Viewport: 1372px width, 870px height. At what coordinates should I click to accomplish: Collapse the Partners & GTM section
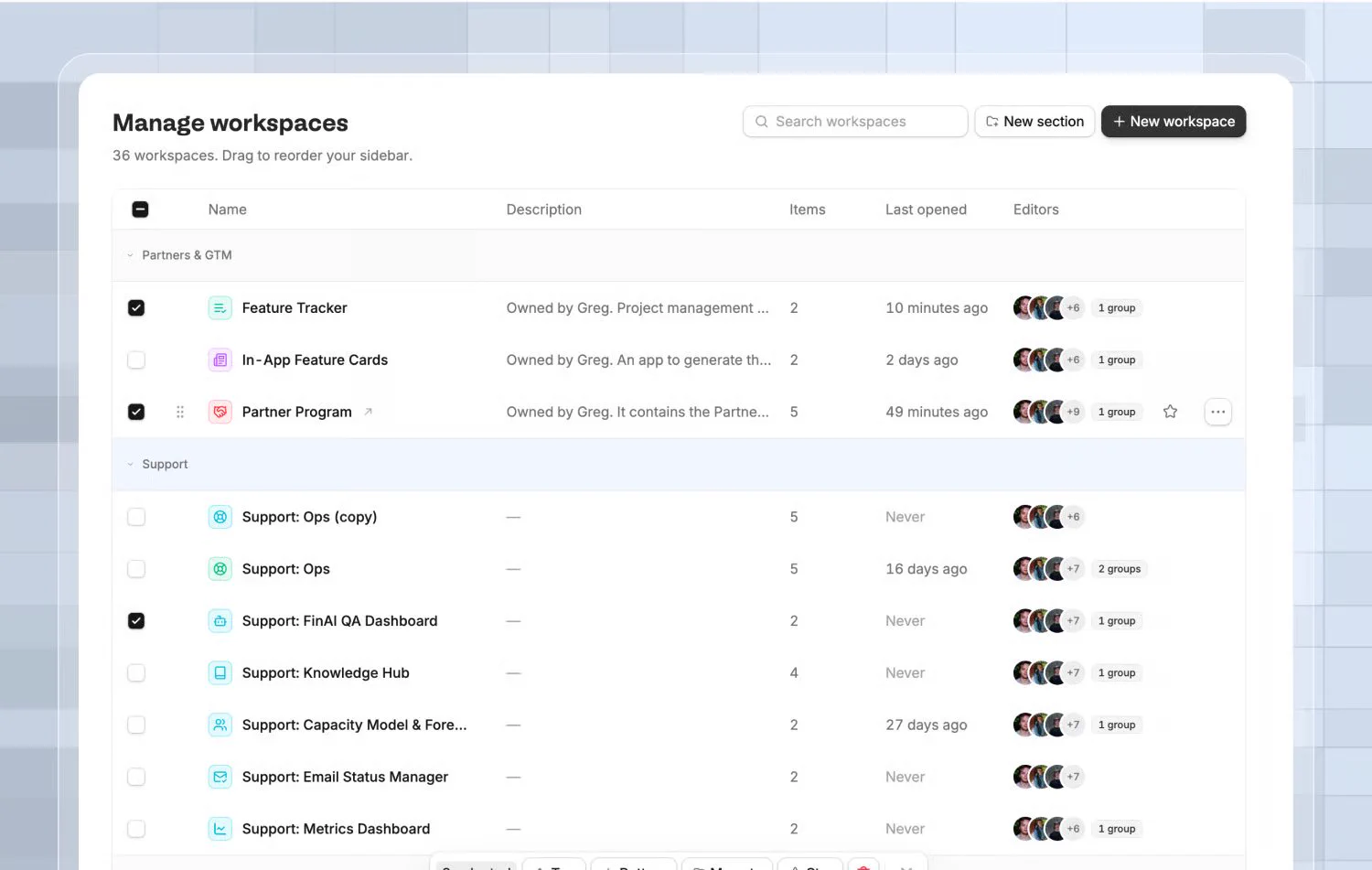(x=130, y=255)
